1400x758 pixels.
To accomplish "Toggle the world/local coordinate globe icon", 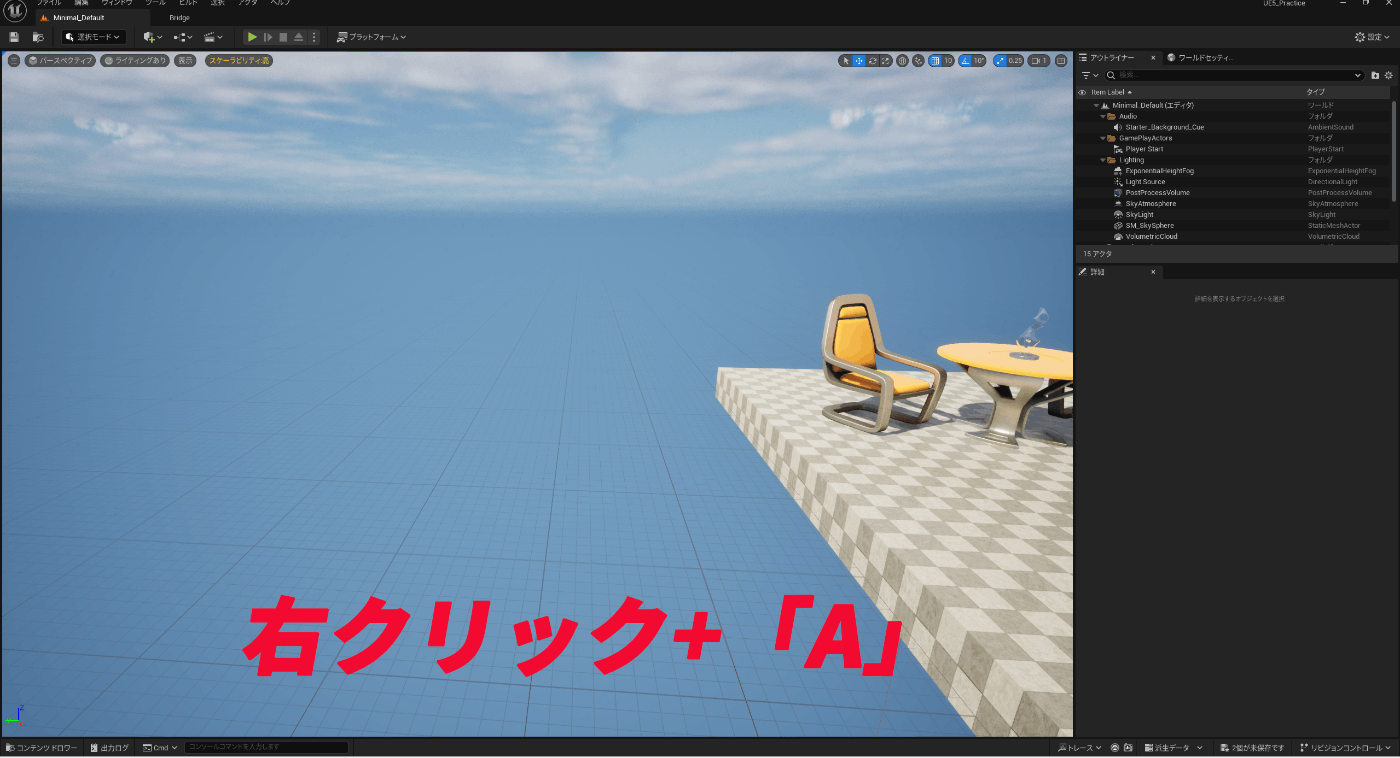I will click(902, 60).
